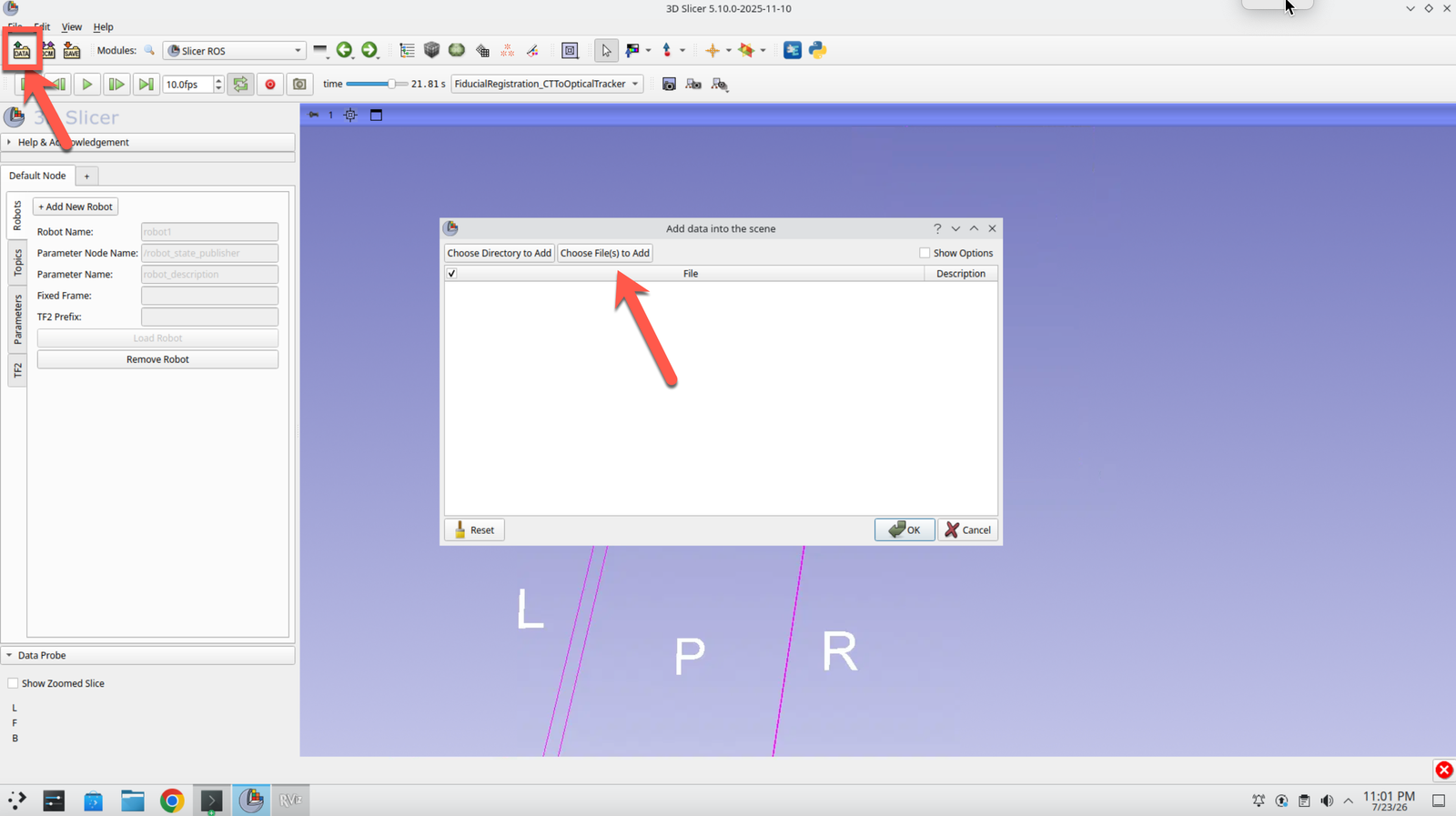The image size is (1456, 816).
Task: Jump to last sequence frame
Action: (146, 84)
